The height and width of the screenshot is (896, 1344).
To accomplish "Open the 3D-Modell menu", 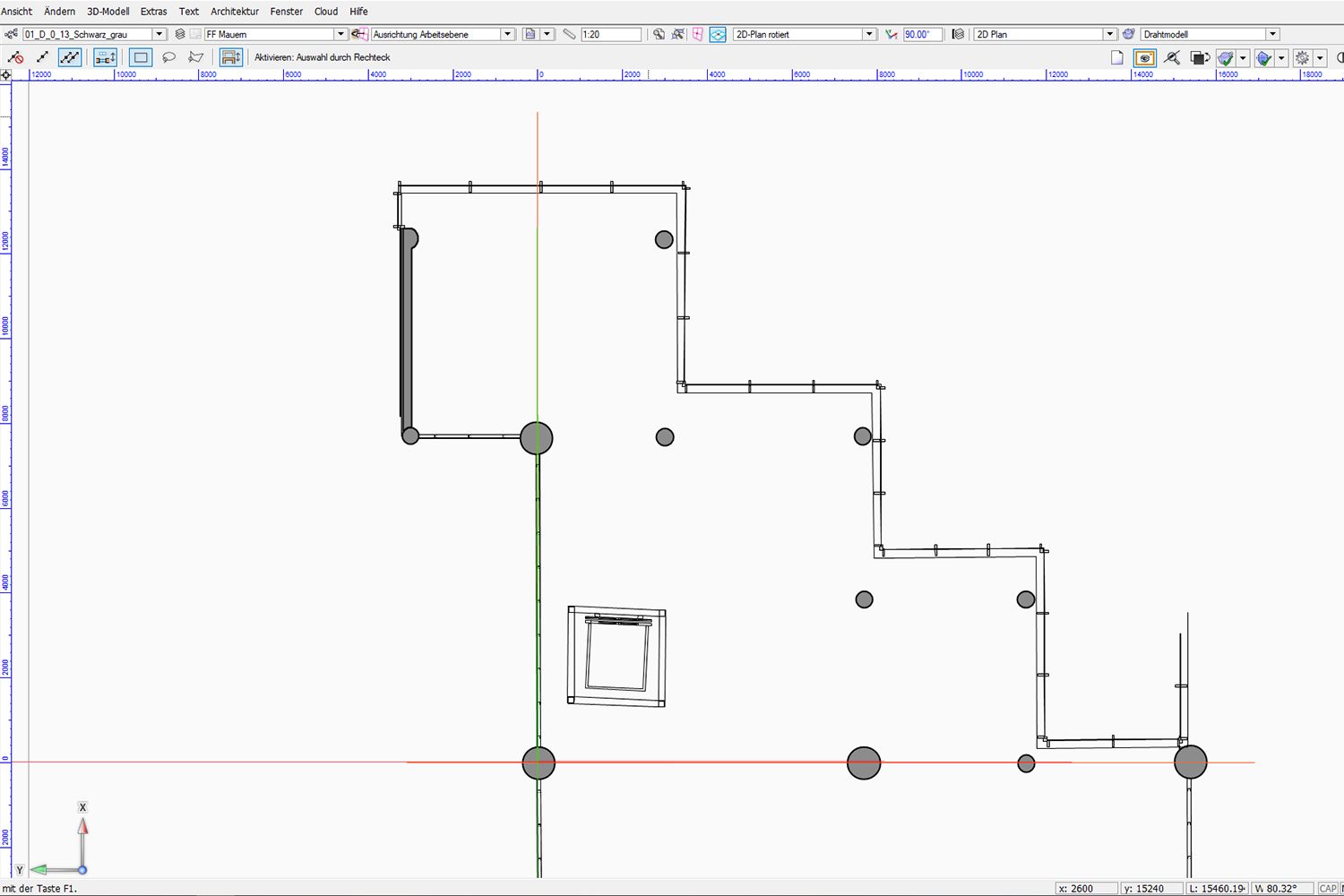I will (x=107, y=11).
